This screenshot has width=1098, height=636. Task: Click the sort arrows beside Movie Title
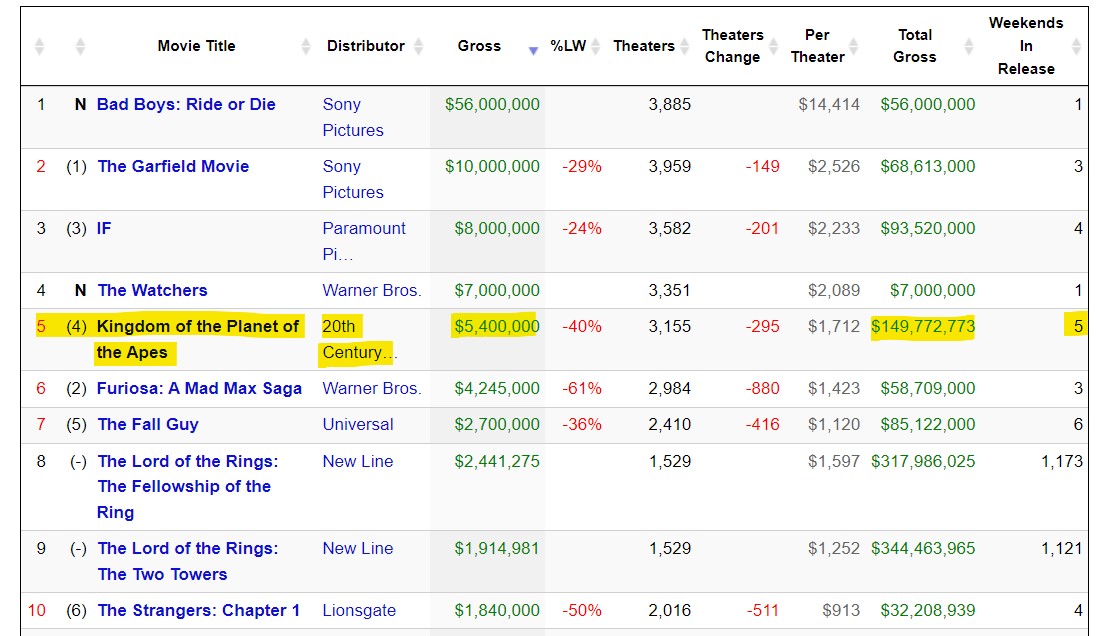pyautogui.click(x=306, y=47)
